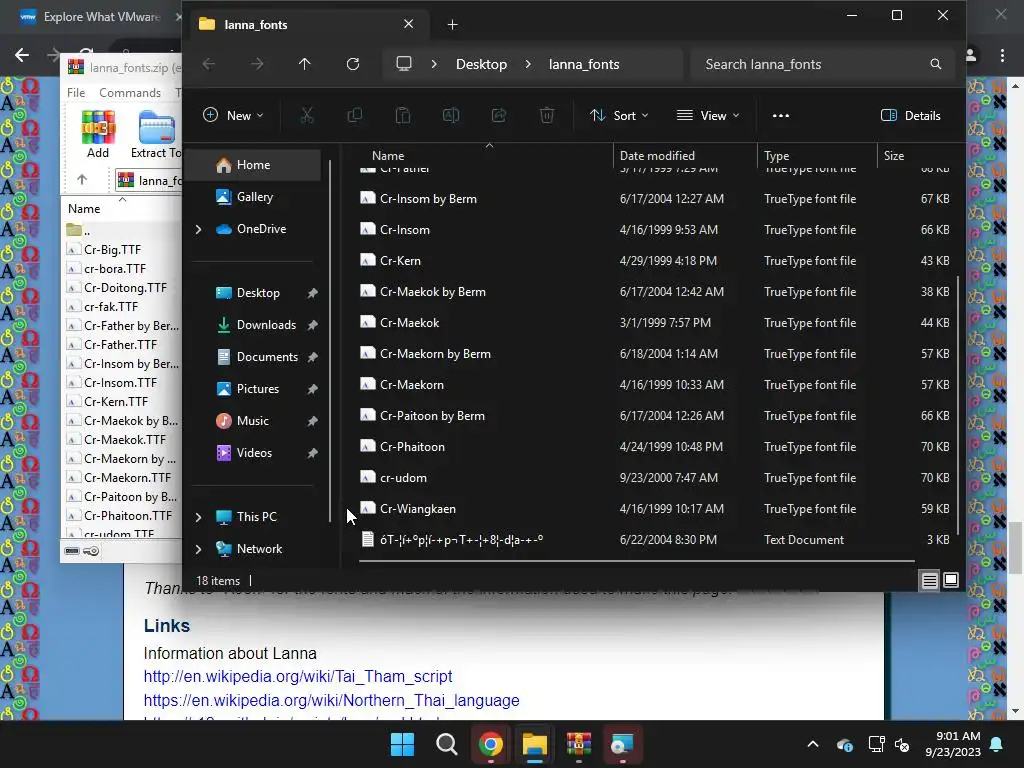
Task: Click chevron after Desktop in address bar
Action: (x=528, y=64)
